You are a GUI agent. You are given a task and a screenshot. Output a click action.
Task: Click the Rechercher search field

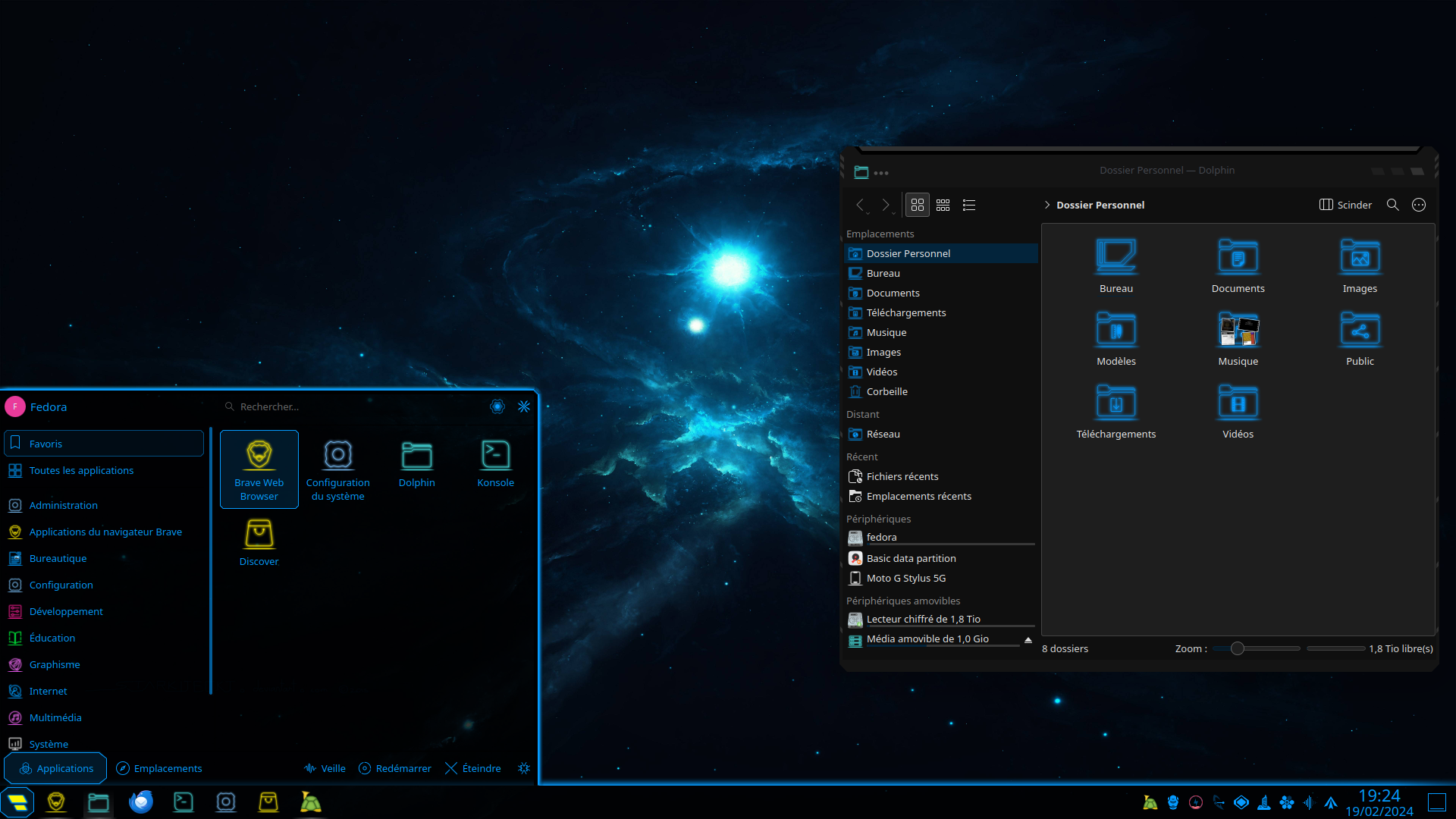[303, 406]
